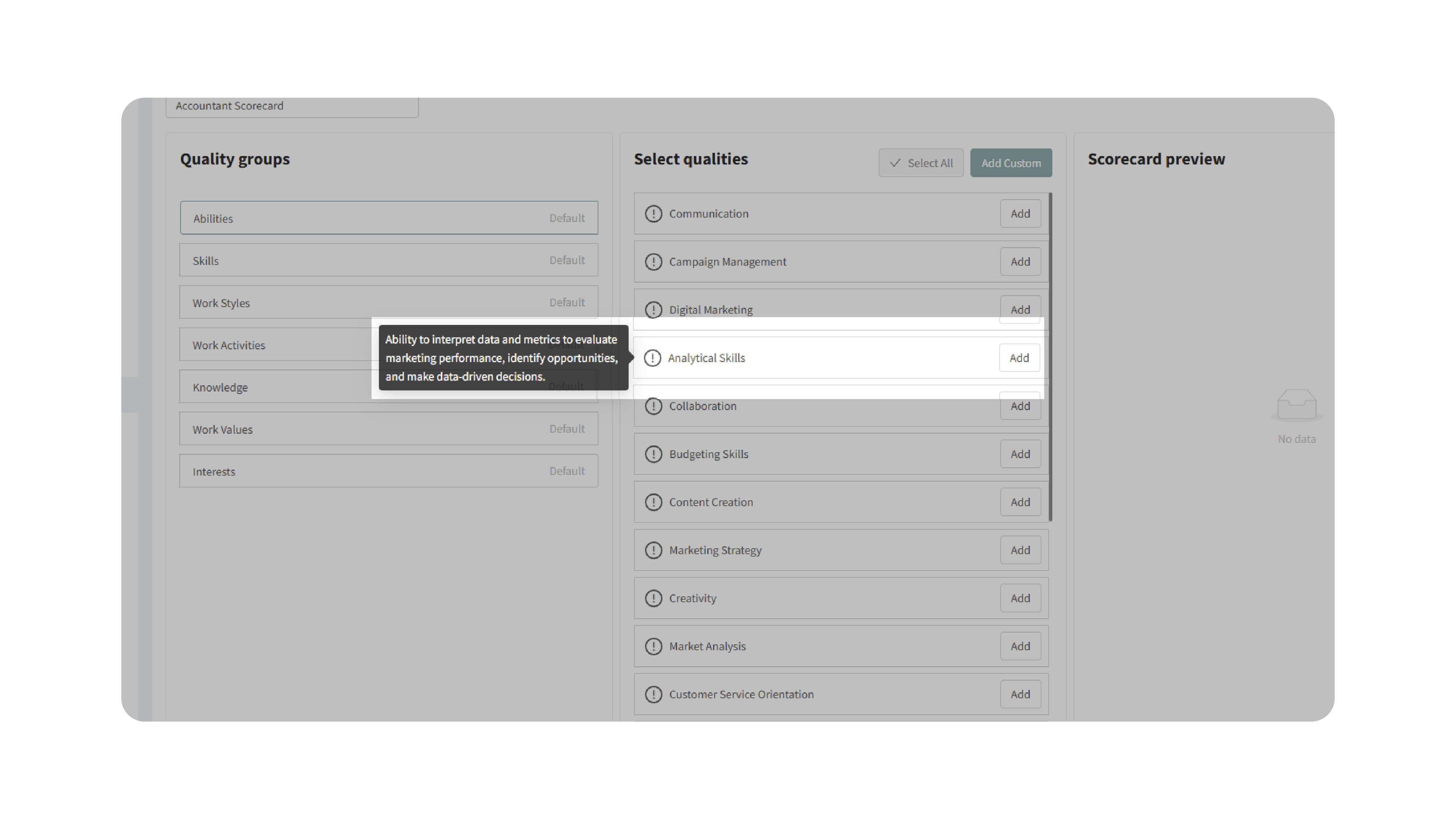This screenshot has width=1456, height=819.
Task: Click Marketing Strategy info icon
Action: (653, 550)
